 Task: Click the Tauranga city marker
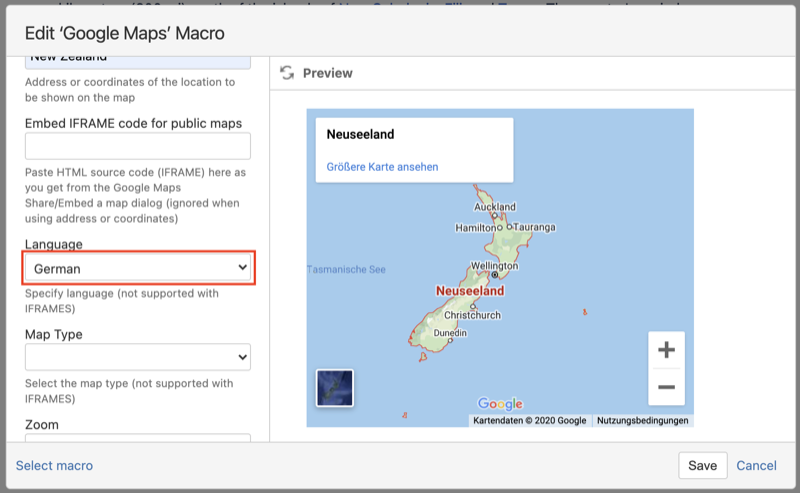(508, 227)
